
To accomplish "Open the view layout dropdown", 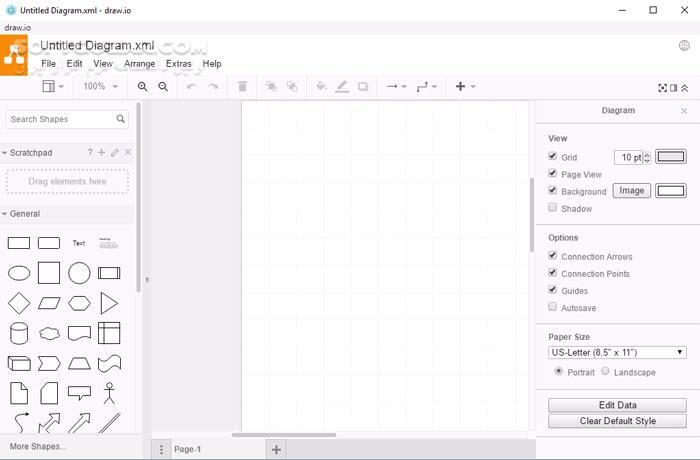I will click(x=53, y=86).
